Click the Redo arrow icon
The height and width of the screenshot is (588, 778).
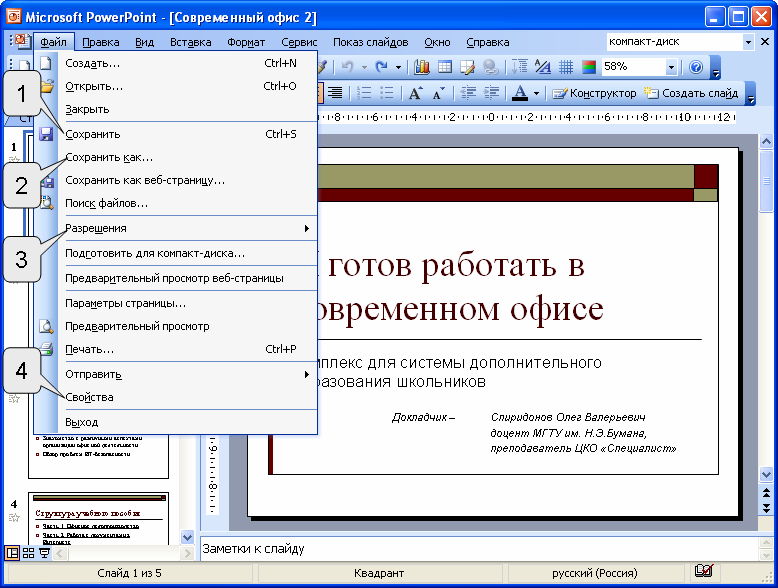point(381,67)
